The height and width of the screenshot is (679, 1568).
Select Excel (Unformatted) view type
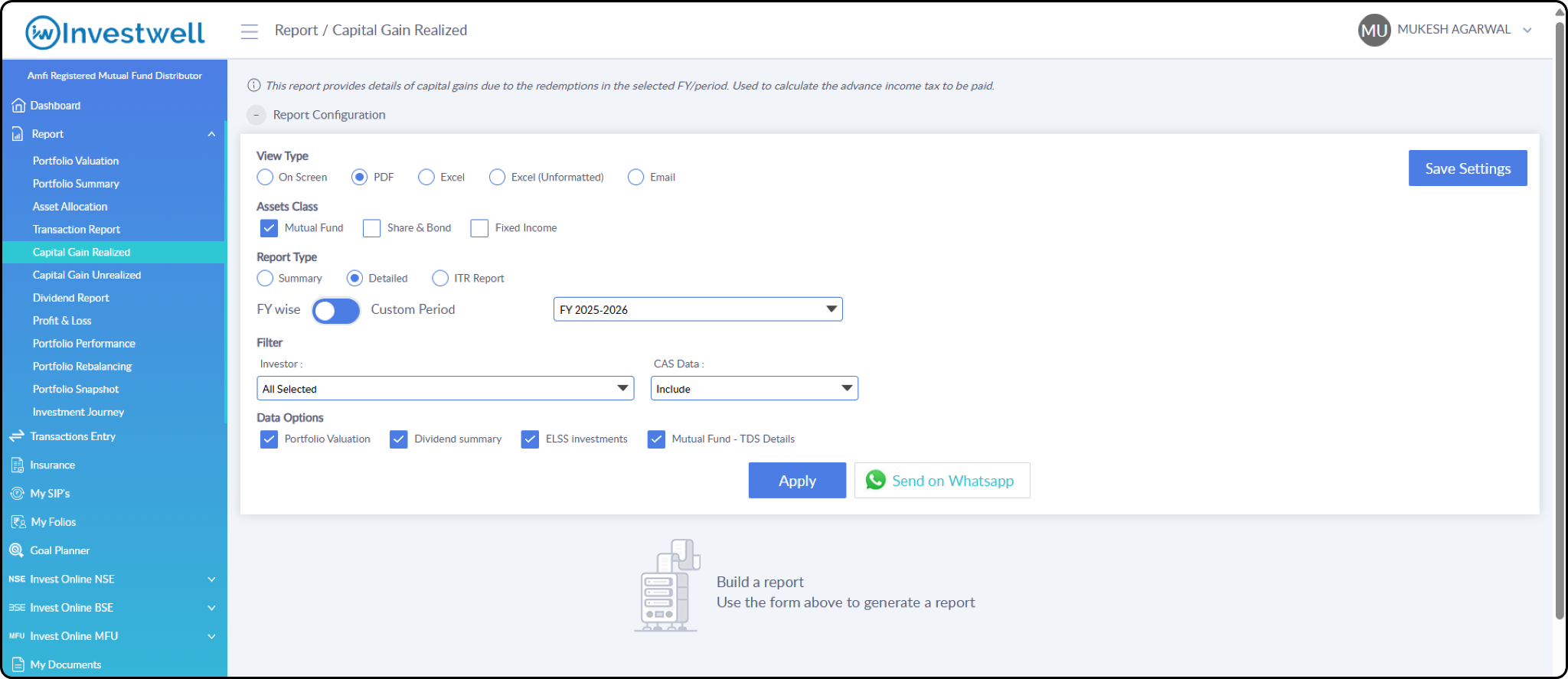pos(498,177)
